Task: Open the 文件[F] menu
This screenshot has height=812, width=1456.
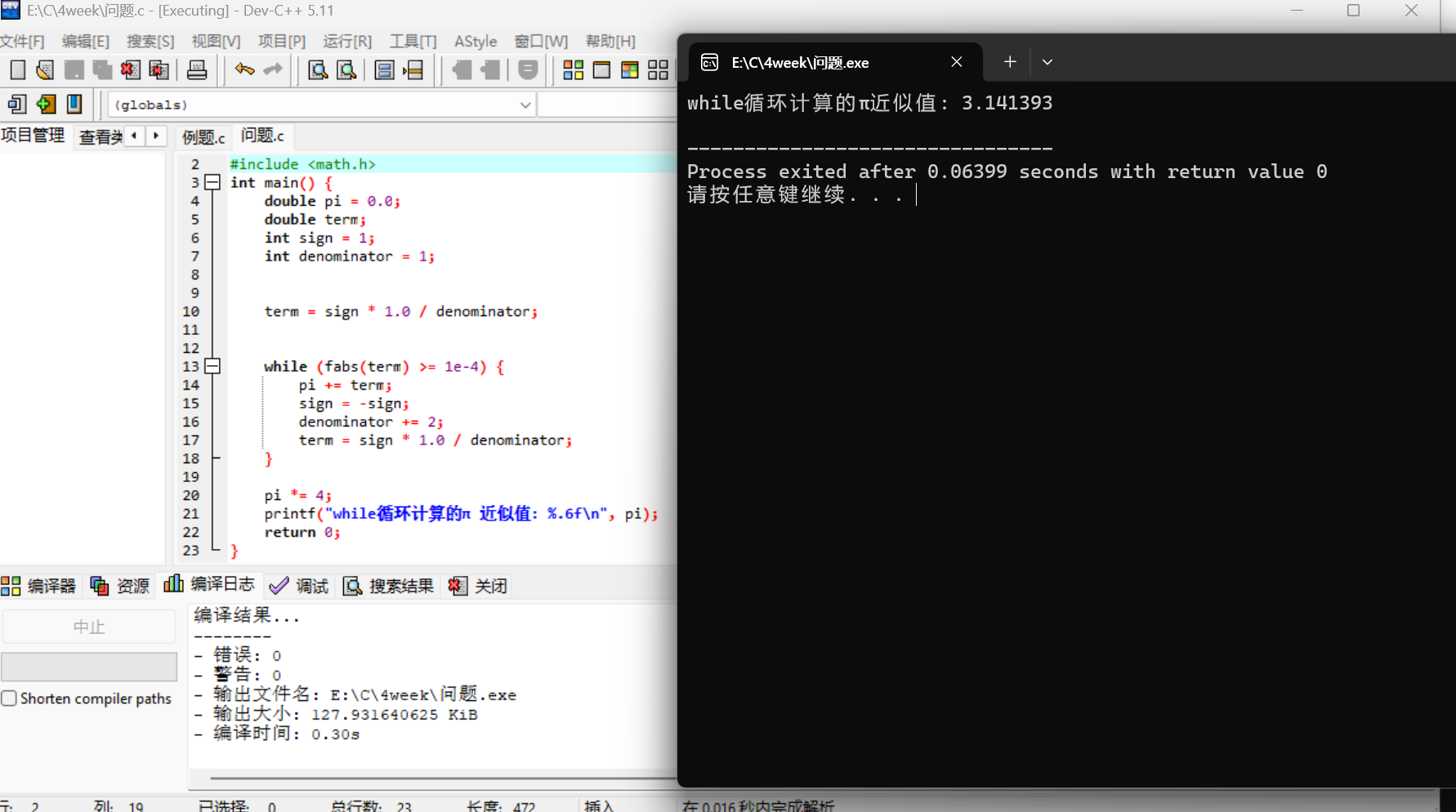Action: pyautogui.click(x=22, y=42)
